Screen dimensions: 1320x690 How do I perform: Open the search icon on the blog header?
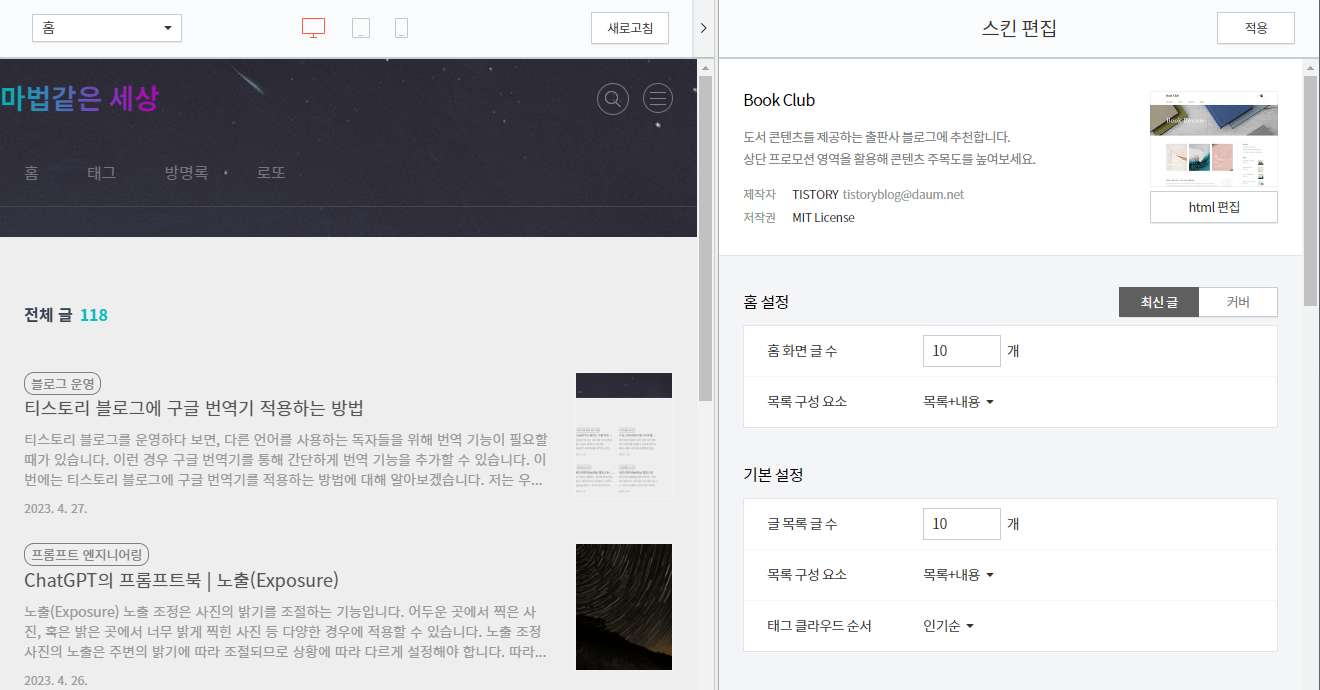pyautogui.click(x=613, y=98)
